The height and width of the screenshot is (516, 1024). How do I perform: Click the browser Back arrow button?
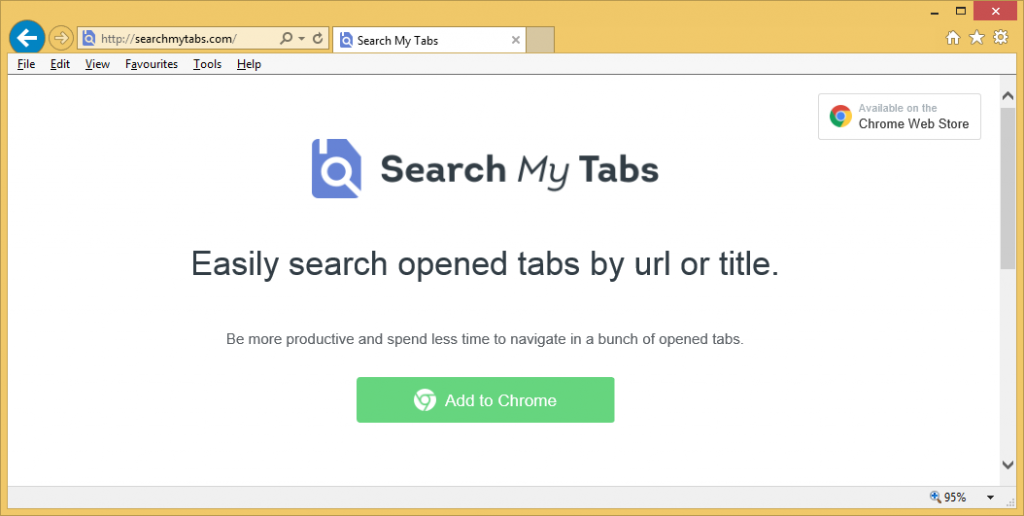(x=27, y=39)
